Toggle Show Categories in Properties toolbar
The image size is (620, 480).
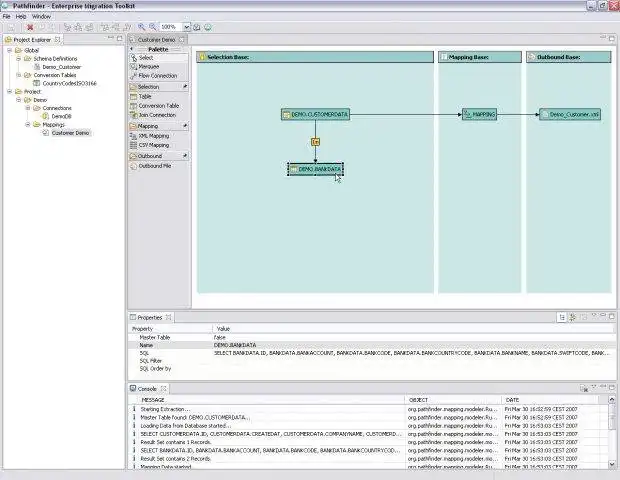561,317
